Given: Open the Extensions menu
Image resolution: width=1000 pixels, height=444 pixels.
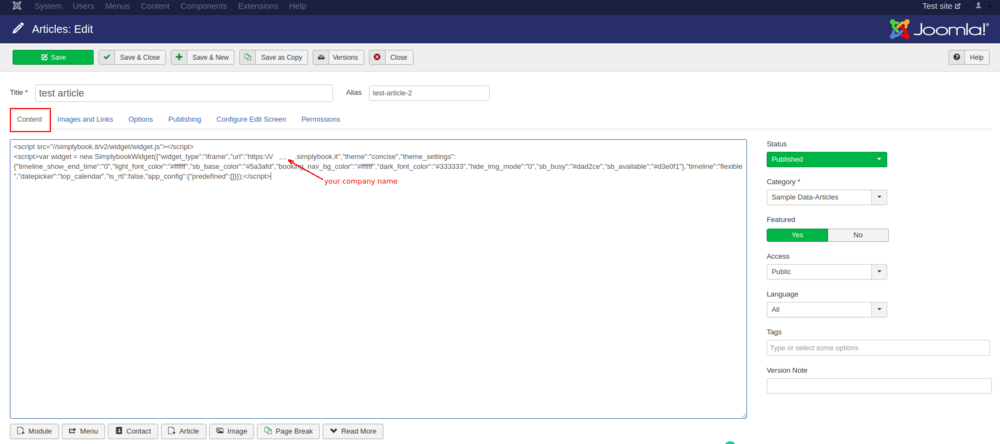Looking at the screenshot, I should pyautogui.click(x=257, y=6).
